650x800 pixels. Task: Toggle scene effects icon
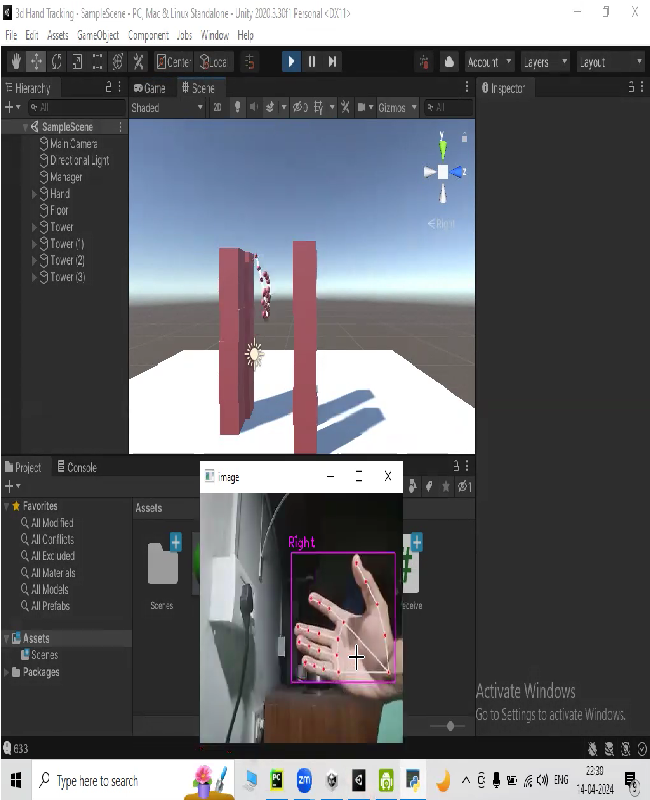tap(270, 108)
